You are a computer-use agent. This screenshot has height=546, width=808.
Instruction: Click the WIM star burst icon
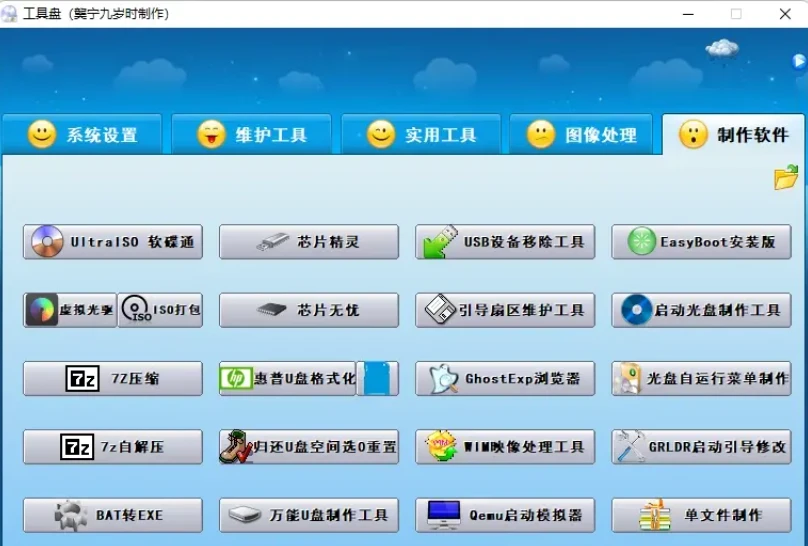coord(441,446)
